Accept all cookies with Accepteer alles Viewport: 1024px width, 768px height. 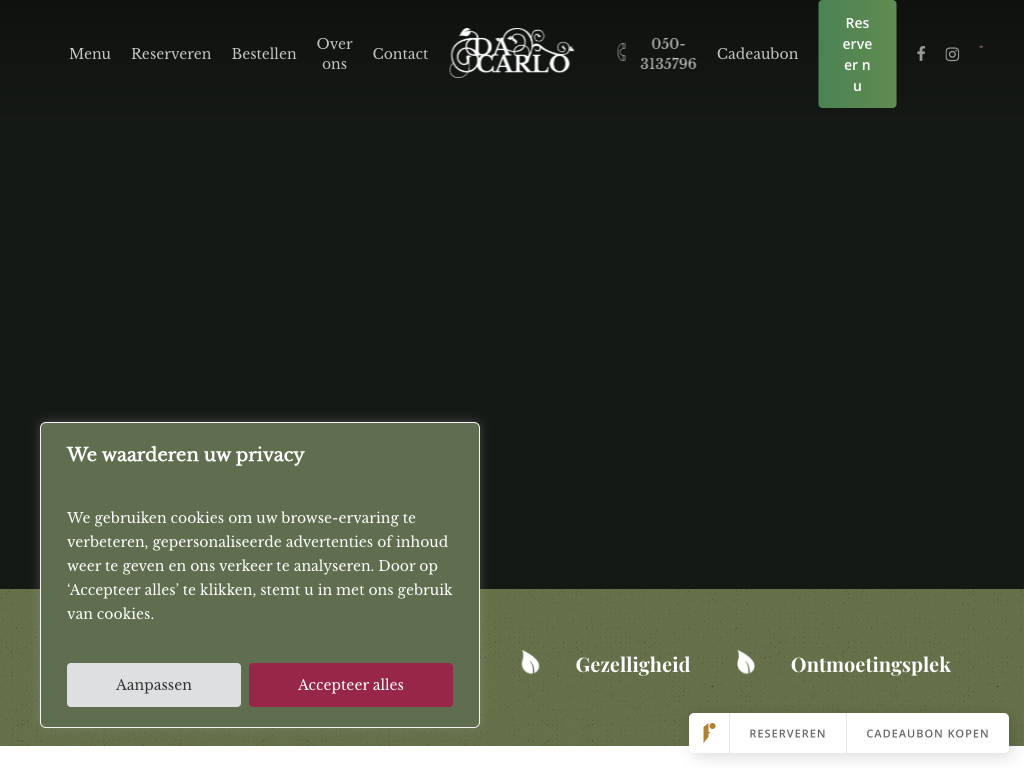point(351,685)
